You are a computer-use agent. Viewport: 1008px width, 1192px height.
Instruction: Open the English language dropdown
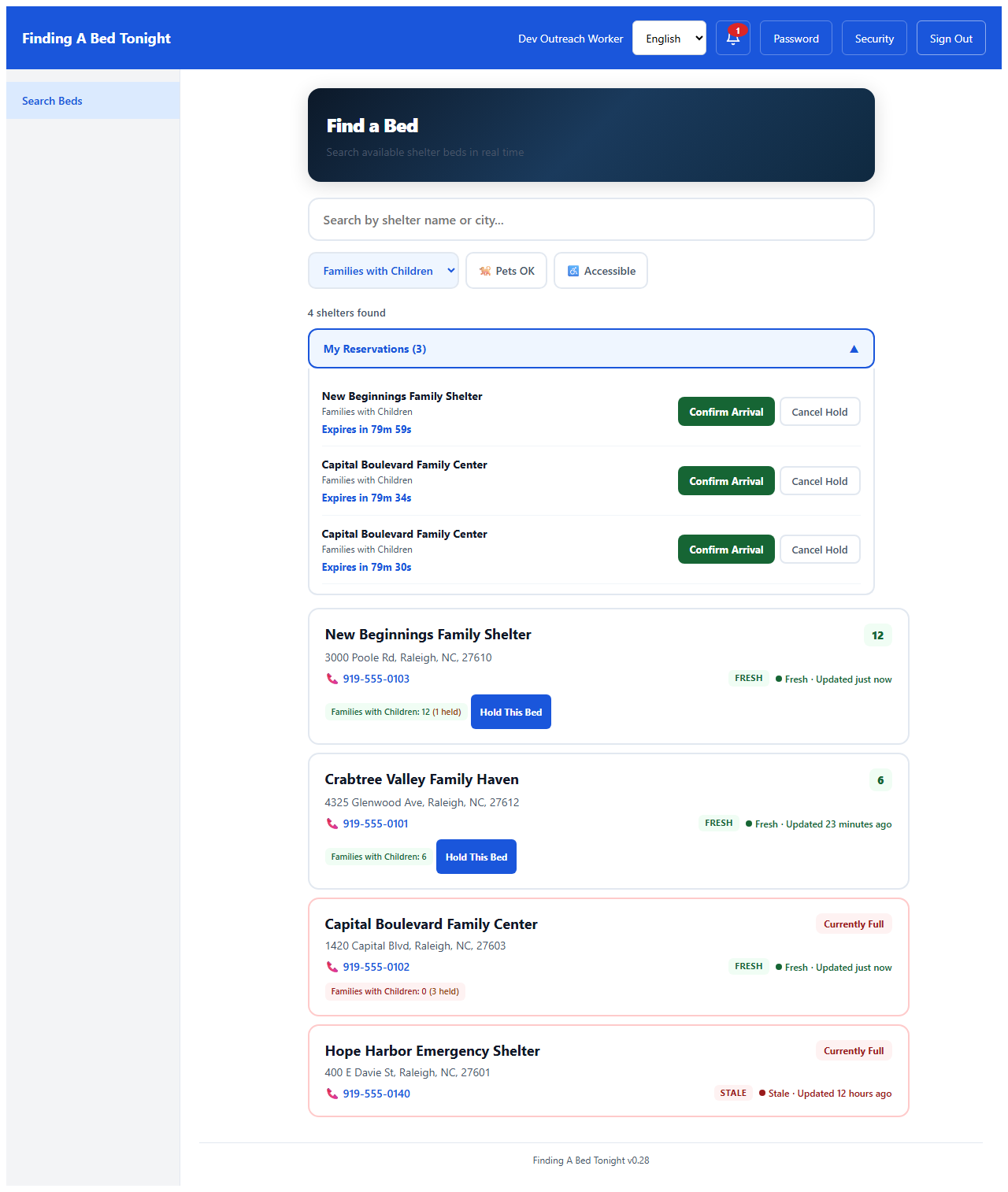pos(669,39)
